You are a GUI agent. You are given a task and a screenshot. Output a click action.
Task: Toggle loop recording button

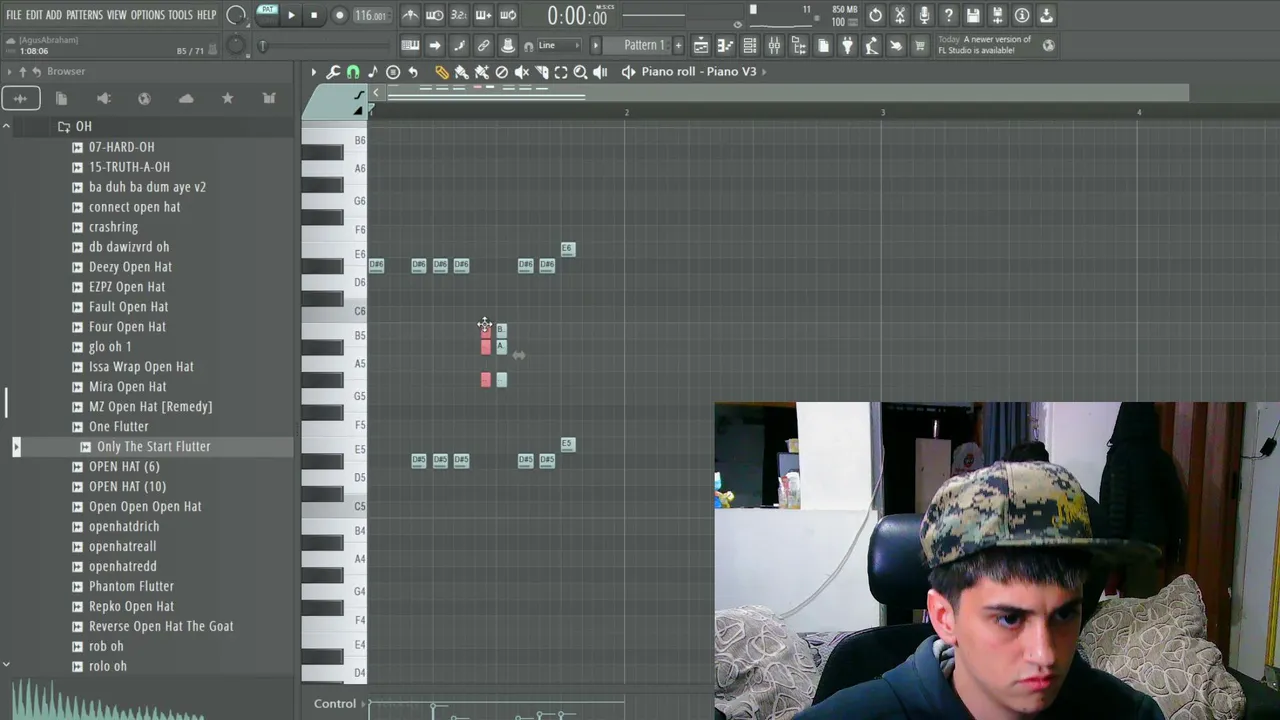[508, 15]
